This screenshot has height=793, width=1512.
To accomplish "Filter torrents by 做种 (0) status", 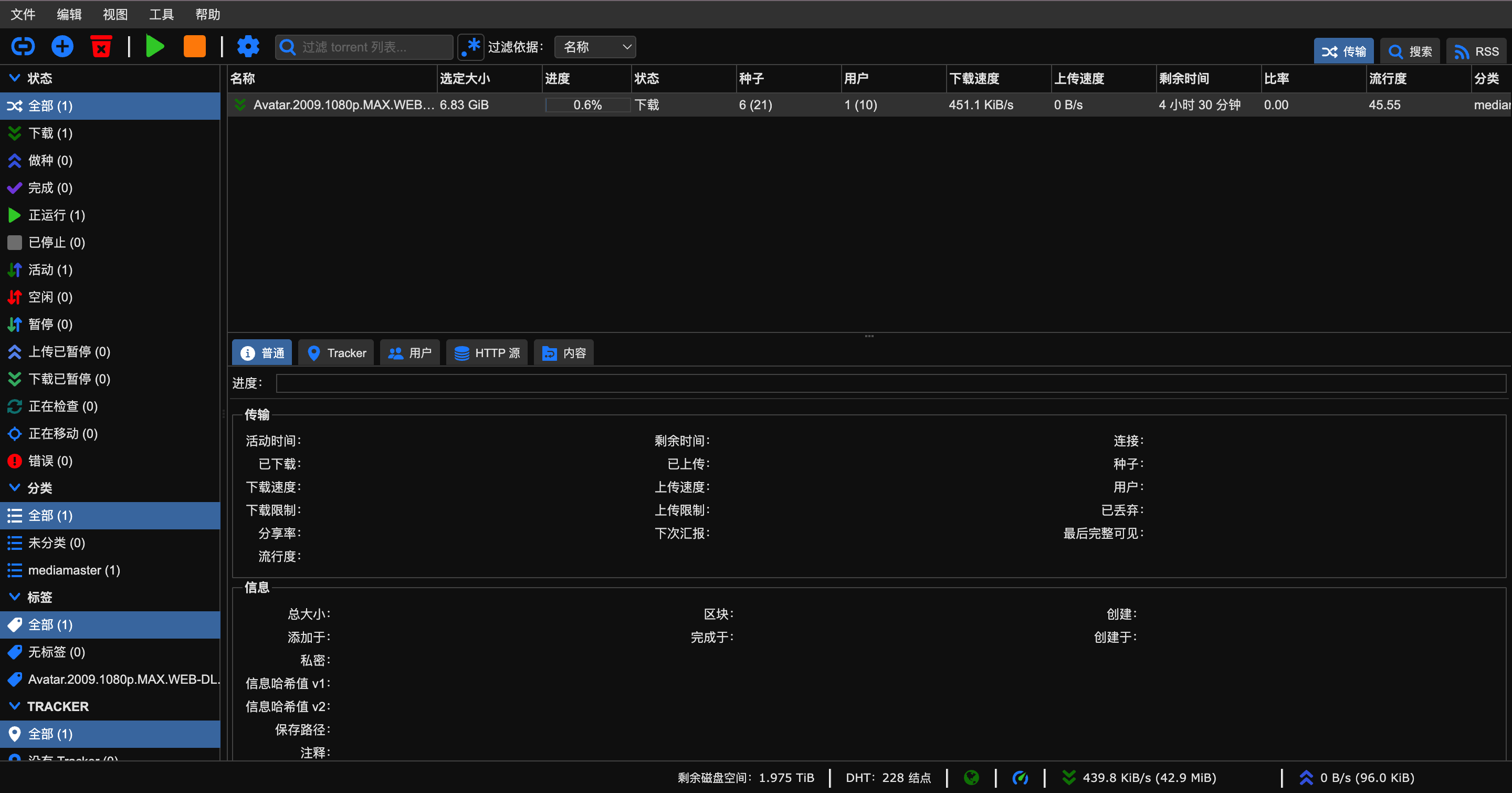I will coord(50,160).
